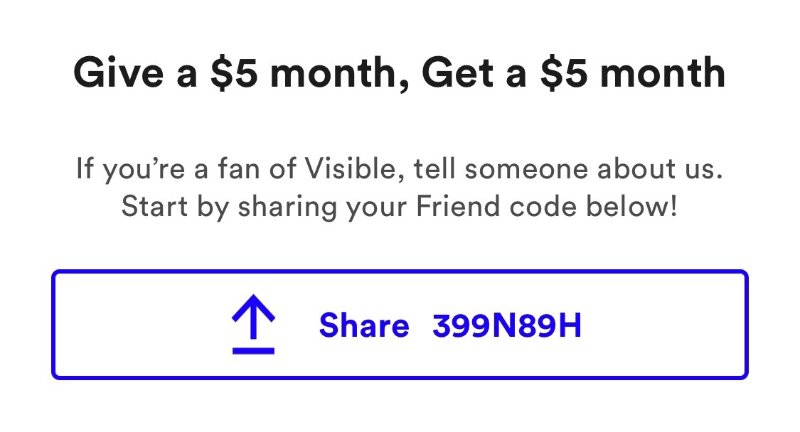The height and width of the screenshot is (432, 800).
Task: Tap the underline bar beneath the share arrow
Action: click(x=254, y=351)
